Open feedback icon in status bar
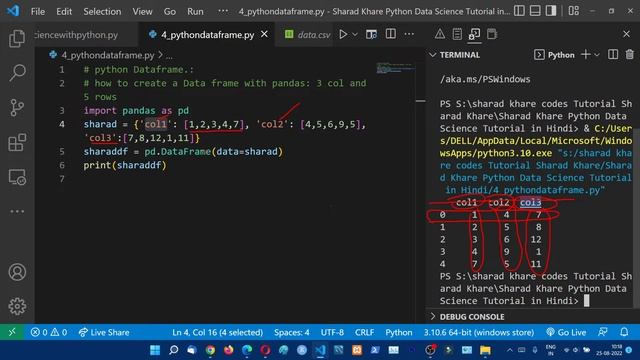 point(603,332)
